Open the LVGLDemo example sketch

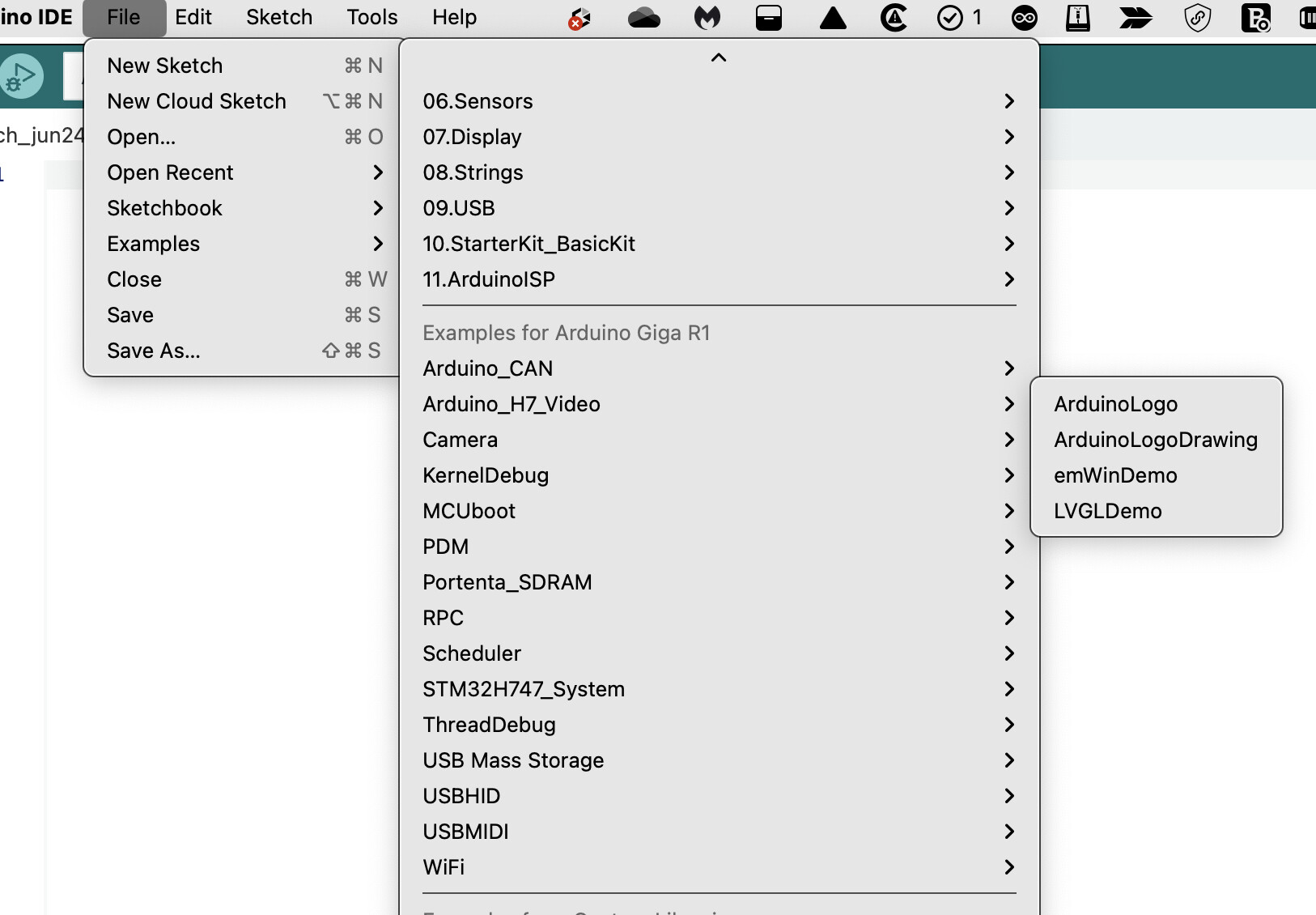1157,511
